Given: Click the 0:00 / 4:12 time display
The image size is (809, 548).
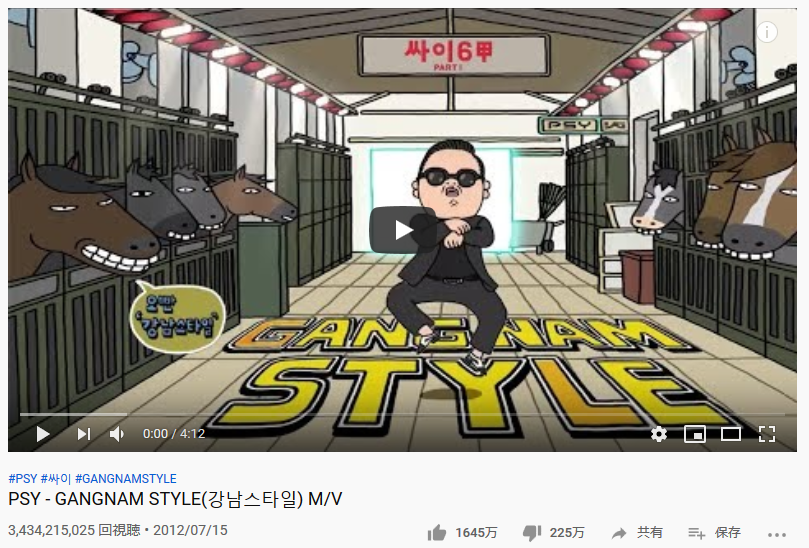Looking at the screenshot, I should [174, 434].
